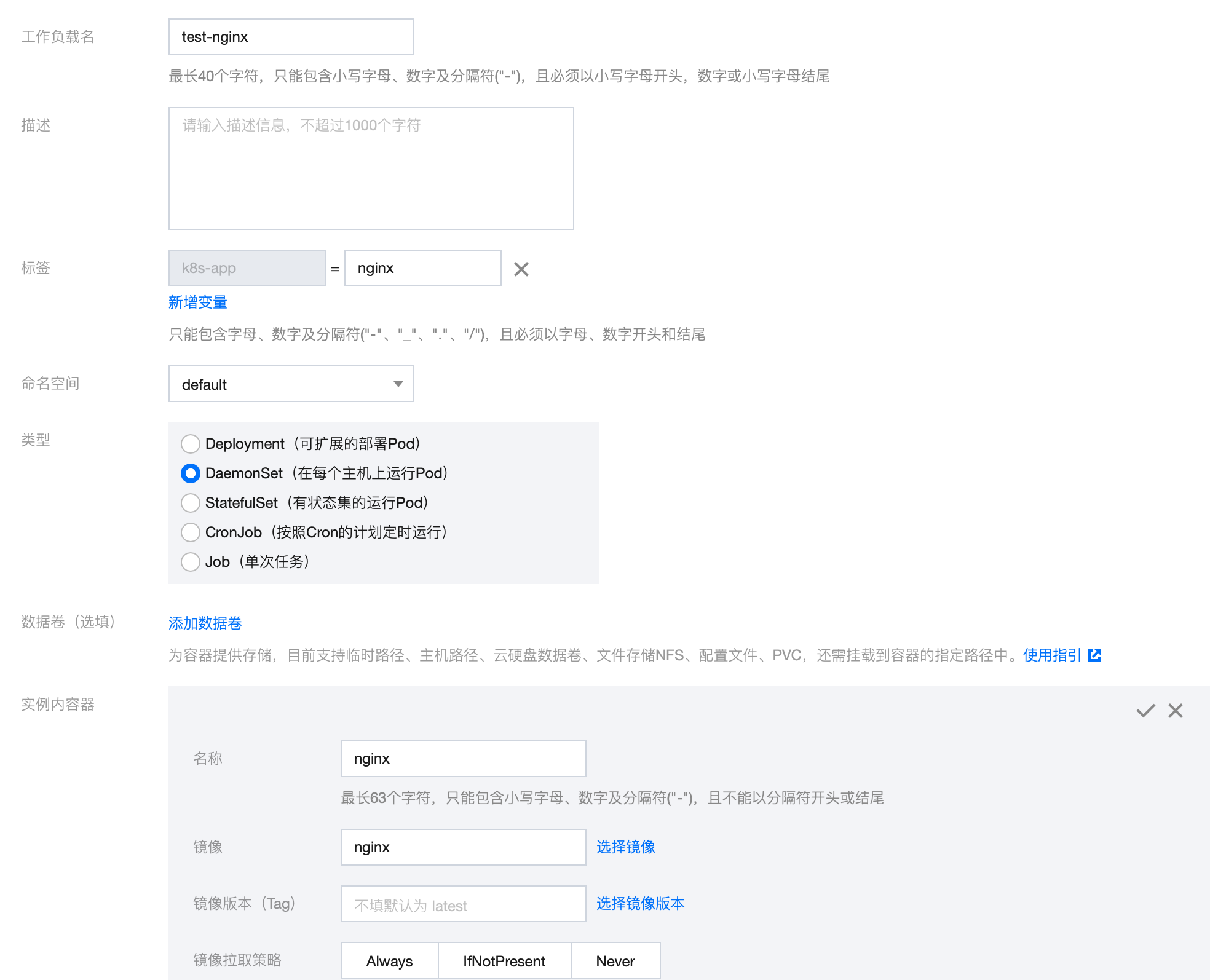Set pull policy to Always
The height and width of the screenshot is (980, 1210).
point(389,960)
